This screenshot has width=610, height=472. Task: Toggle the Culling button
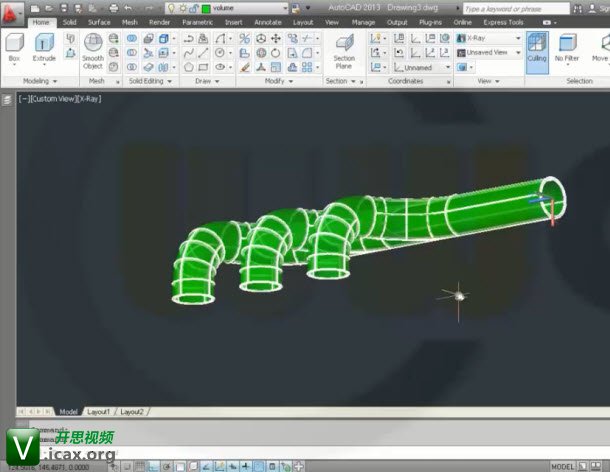tap(537, 48)
